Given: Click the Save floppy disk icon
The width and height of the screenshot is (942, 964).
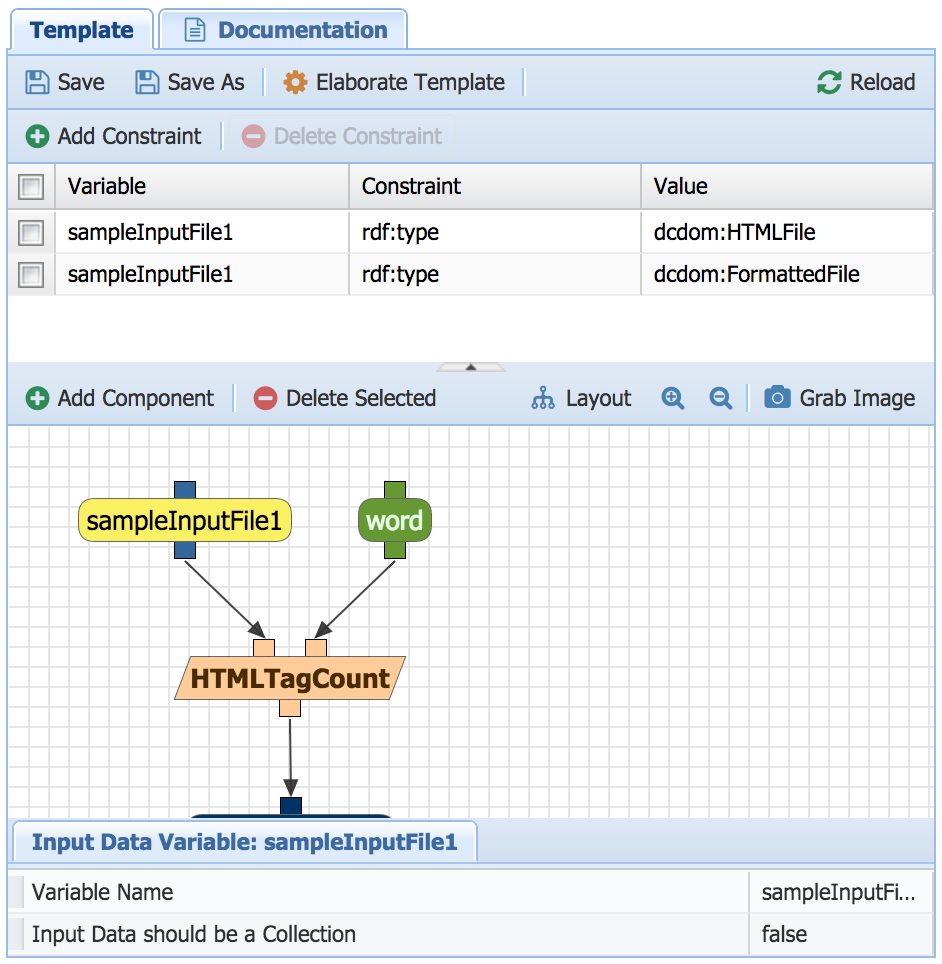Looking at the screenshot, I should 37,82.
